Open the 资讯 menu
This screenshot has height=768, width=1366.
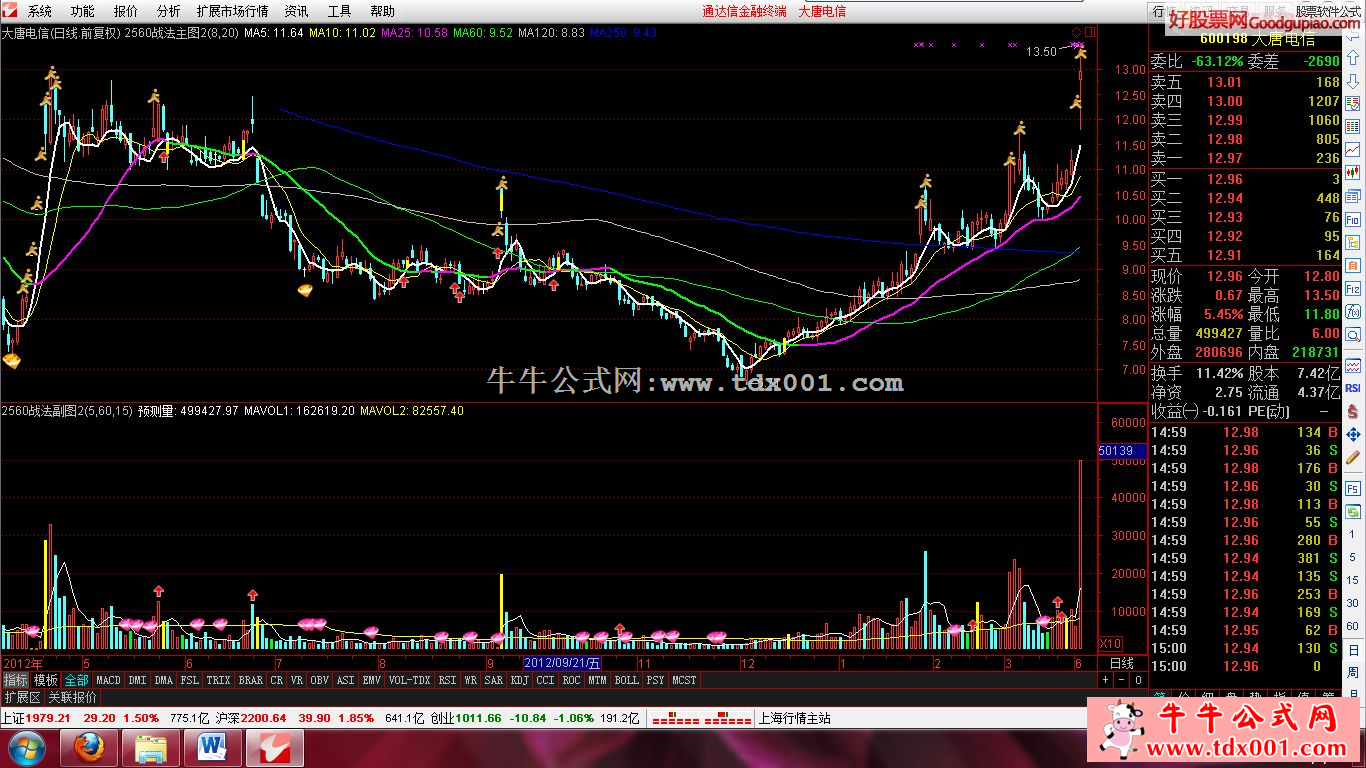[296, 11]
